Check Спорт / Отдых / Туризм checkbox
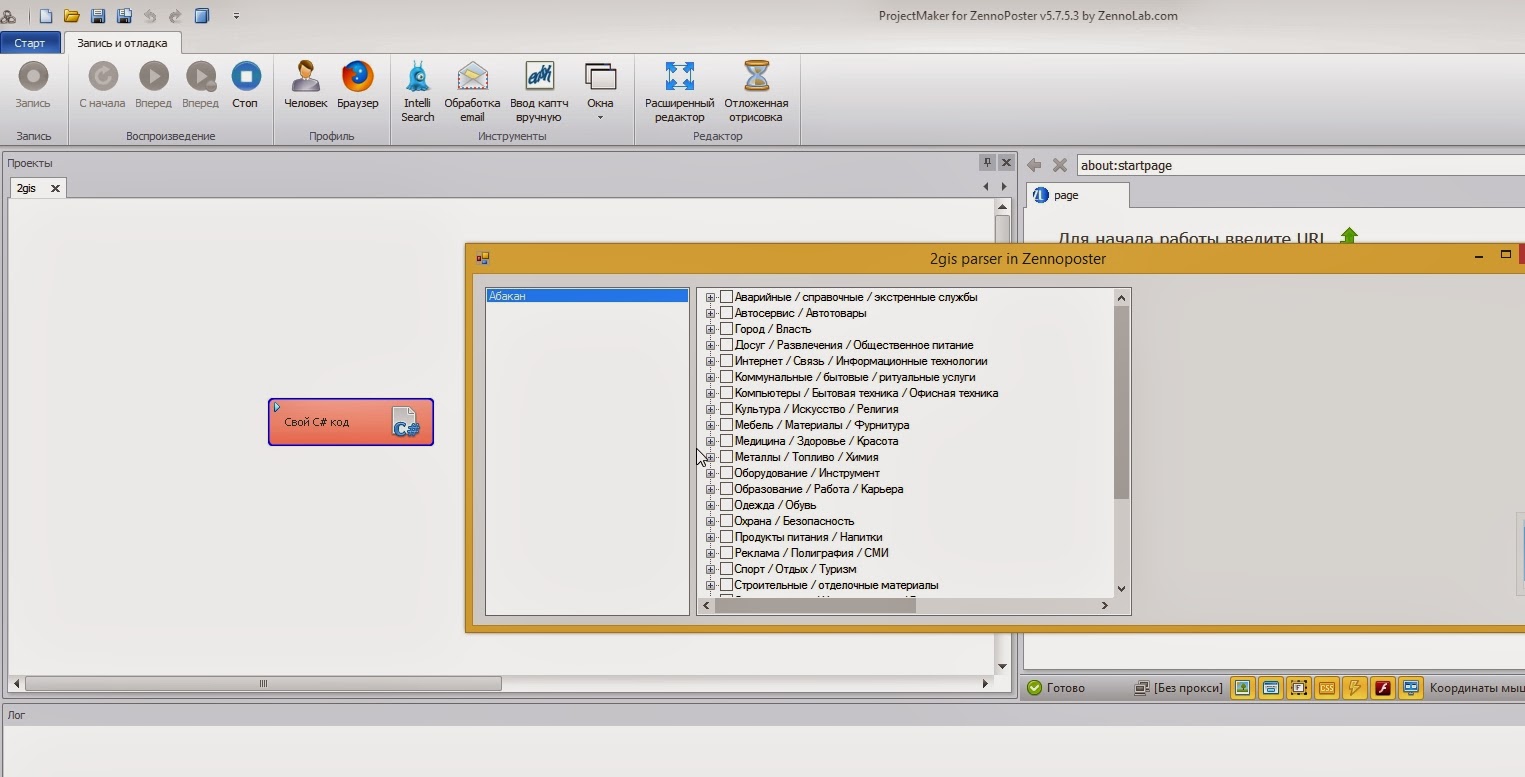This screenshot has width=1525, height=777. tap(727, 569)
